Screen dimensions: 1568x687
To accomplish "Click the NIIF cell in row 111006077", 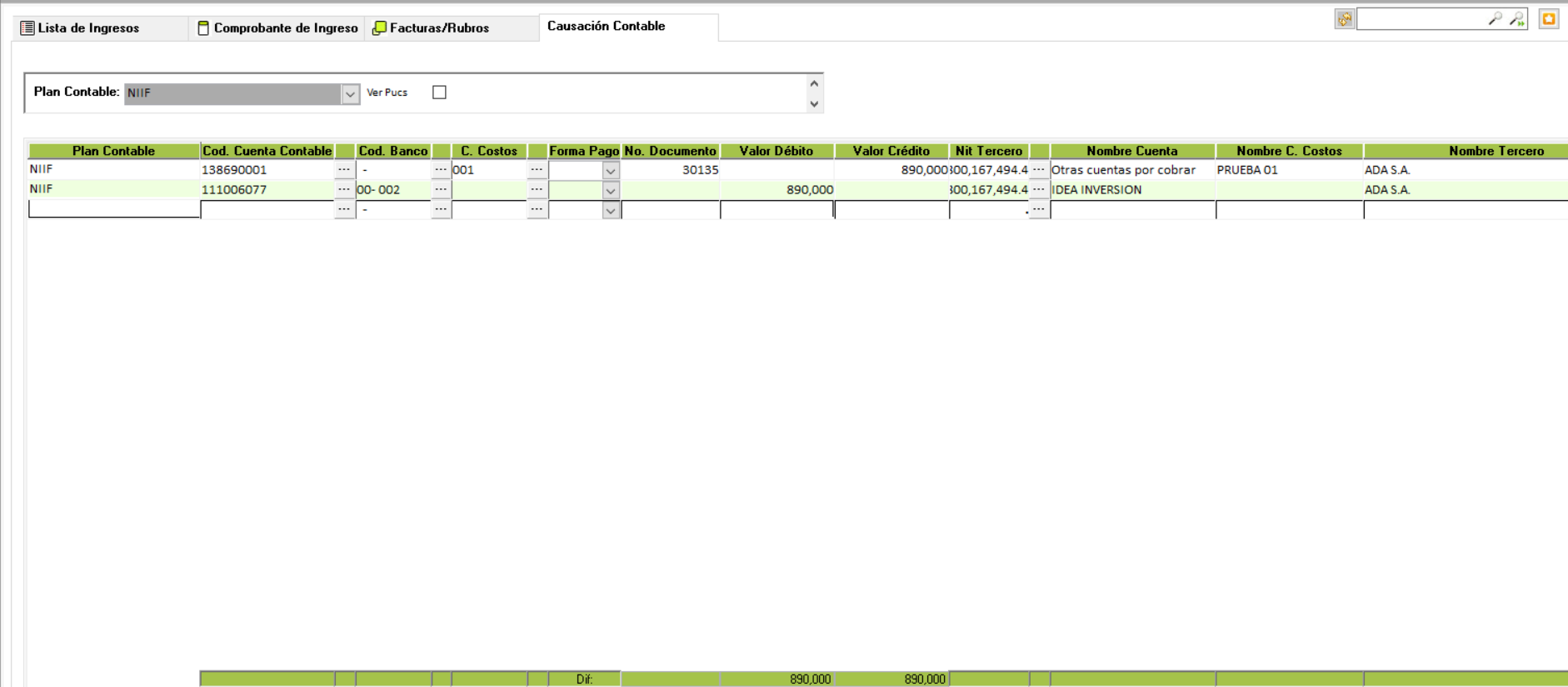I will tap(114, 189).
